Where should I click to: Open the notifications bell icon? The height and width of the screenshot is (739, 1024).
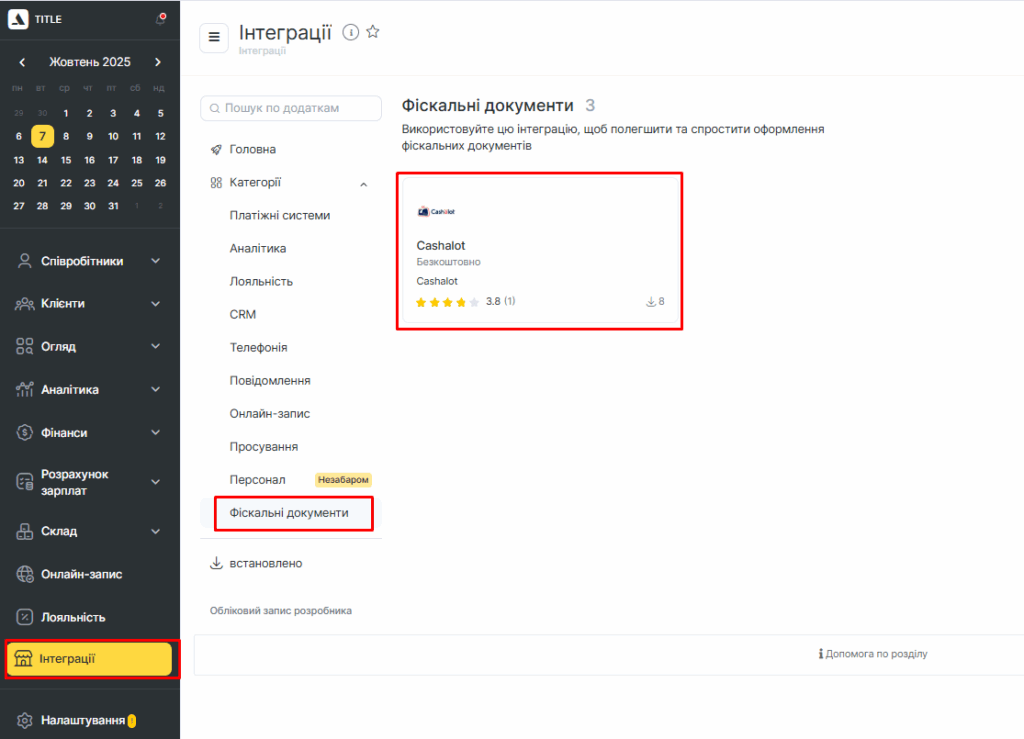[x=160, y=19]
